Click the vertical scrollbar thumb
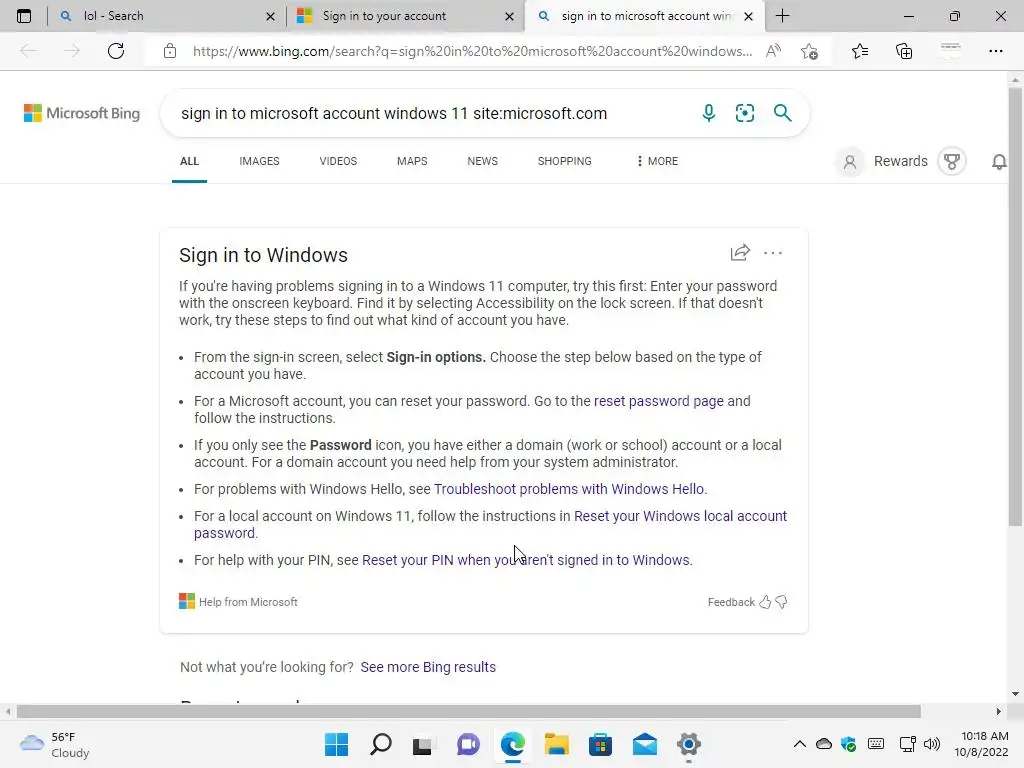The height and width of the screenshot is (768, 1024). (x=1015, y=306)
